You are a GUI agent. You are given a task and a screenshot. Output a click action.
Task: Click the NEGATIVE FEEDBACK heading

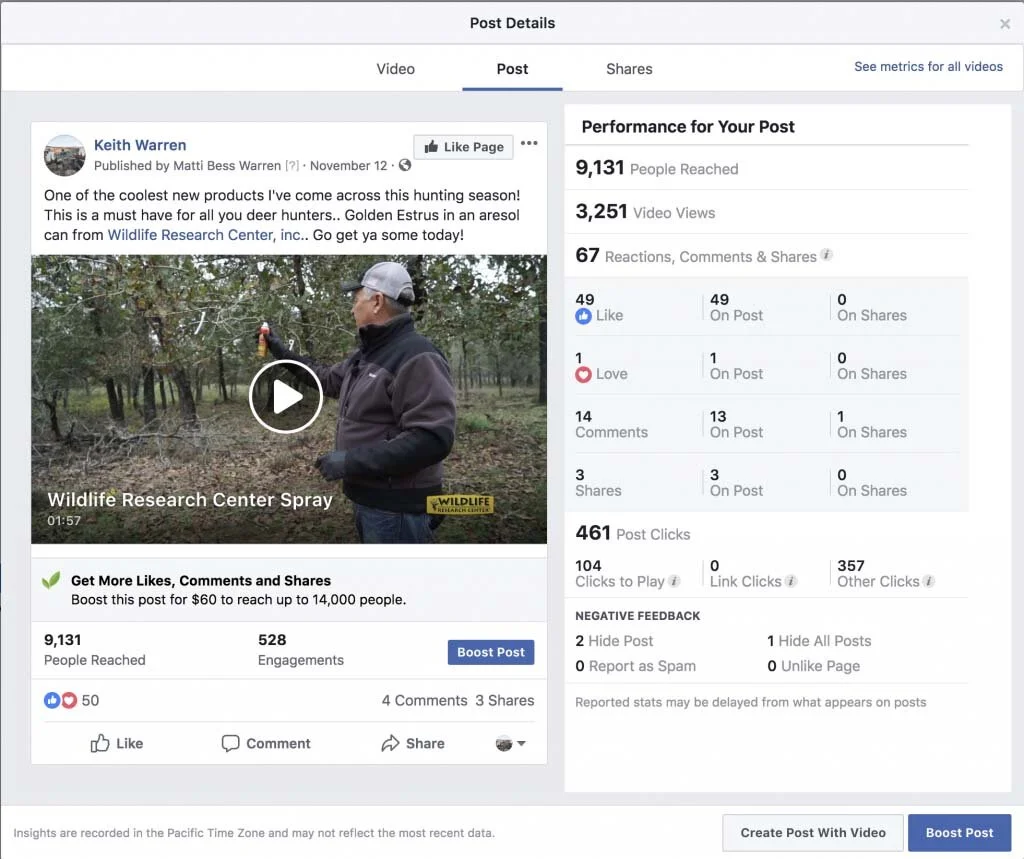[637, 616]
